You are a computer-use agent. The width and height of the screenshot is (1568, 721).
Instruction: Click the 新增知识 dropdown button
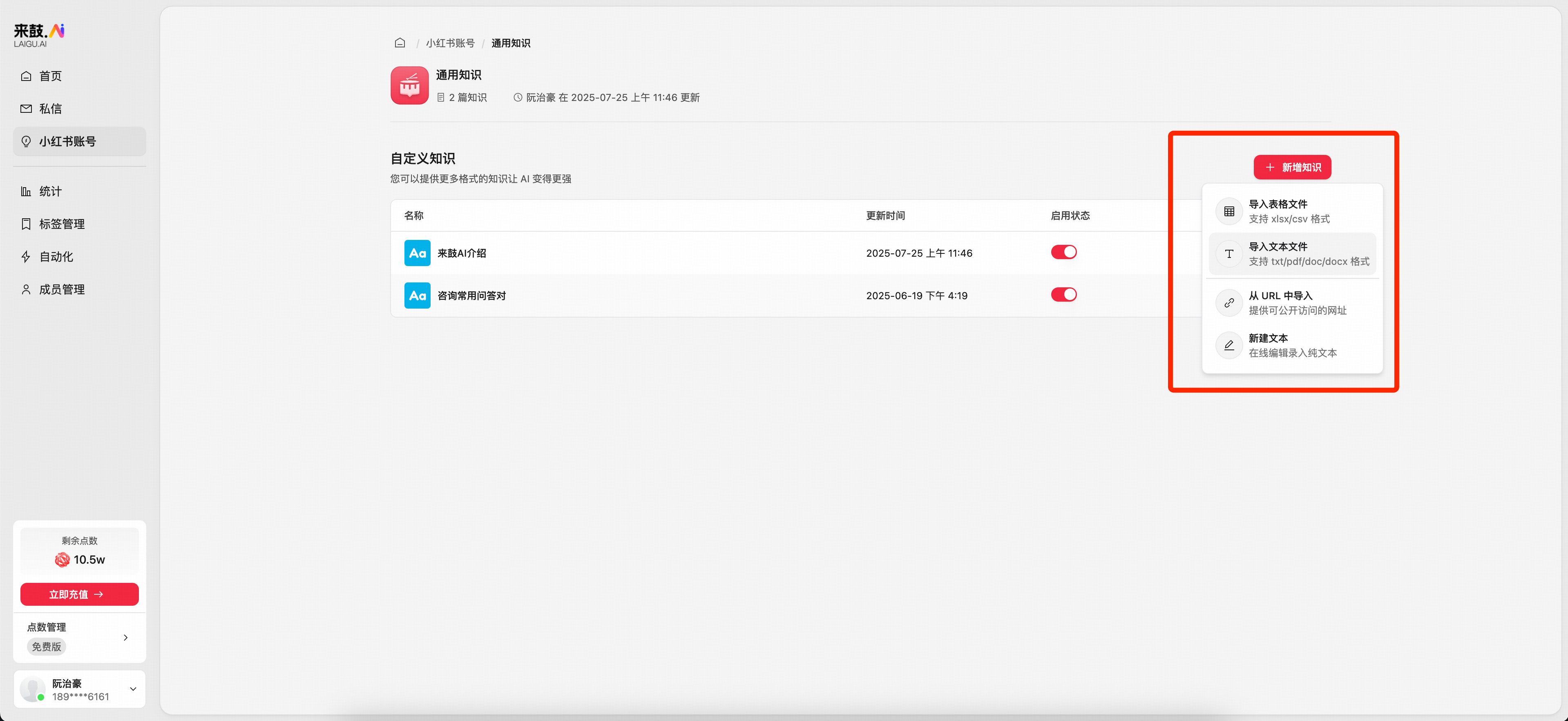point(1292,168)
